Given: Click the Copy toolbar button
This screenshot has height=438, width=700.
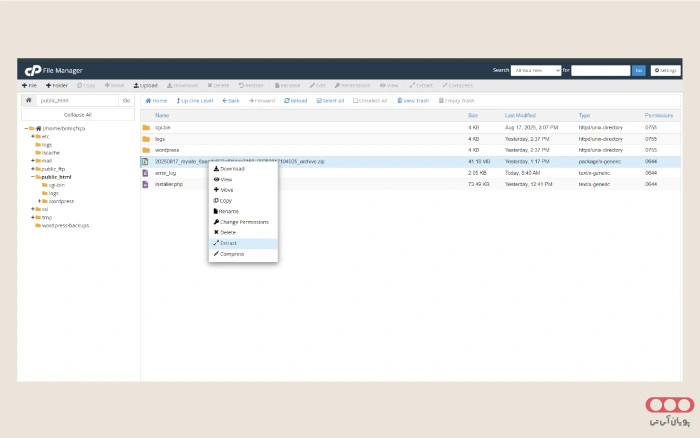Looking at the screenshot, I should pyautogui.click(x=86, y=85).
